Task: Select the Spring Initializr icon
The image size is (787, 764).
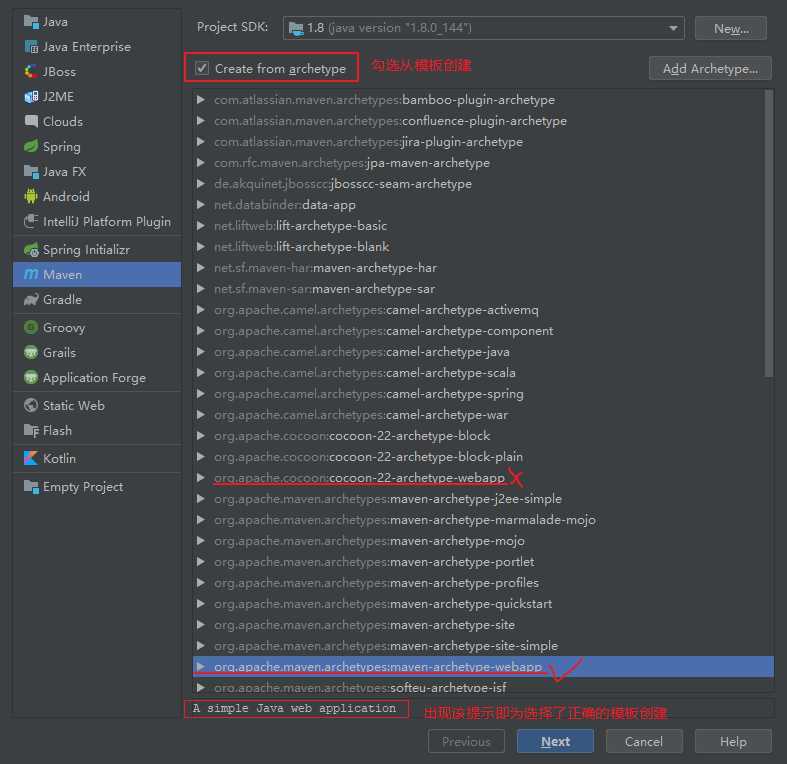Action: 31,249
